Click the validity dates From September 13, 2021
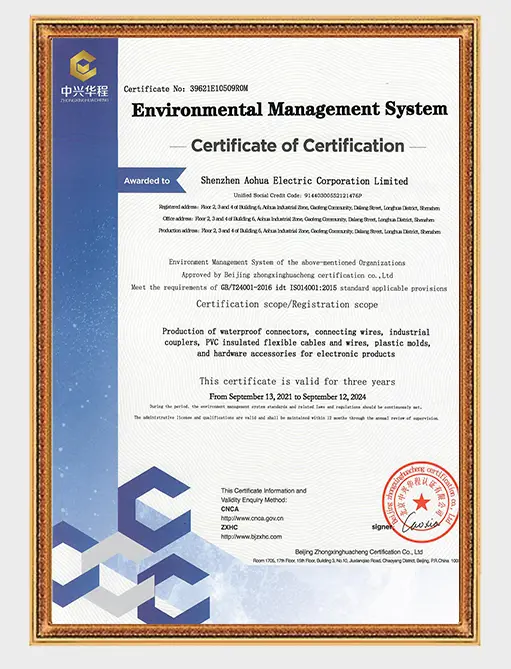Viewport: 511px width, 669px height. (x=287, y=397)
